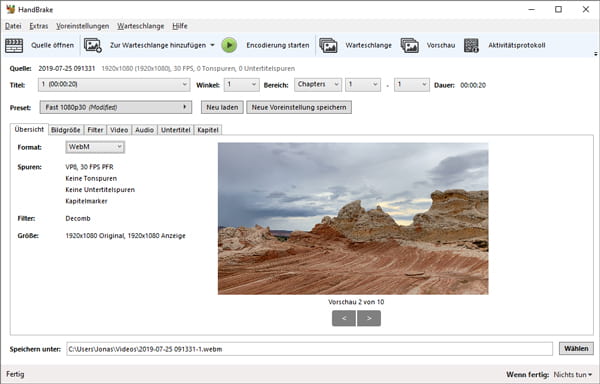
Task: Switch to the Bildgröße tab
Action: pos(66,130)
